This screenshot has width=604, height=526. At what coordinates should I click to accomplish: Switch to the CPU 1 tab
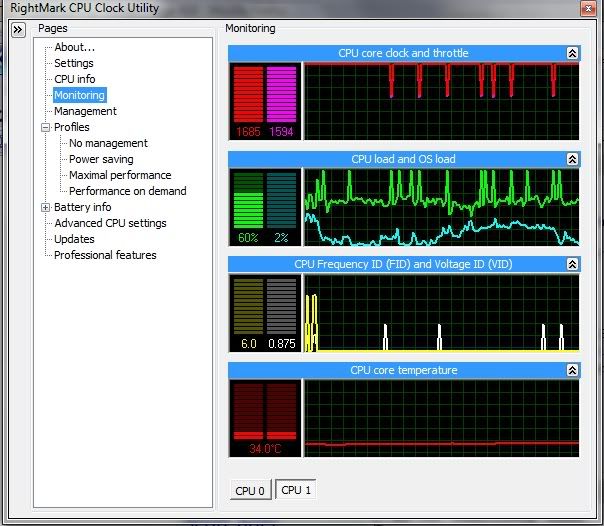click(297, 490)
